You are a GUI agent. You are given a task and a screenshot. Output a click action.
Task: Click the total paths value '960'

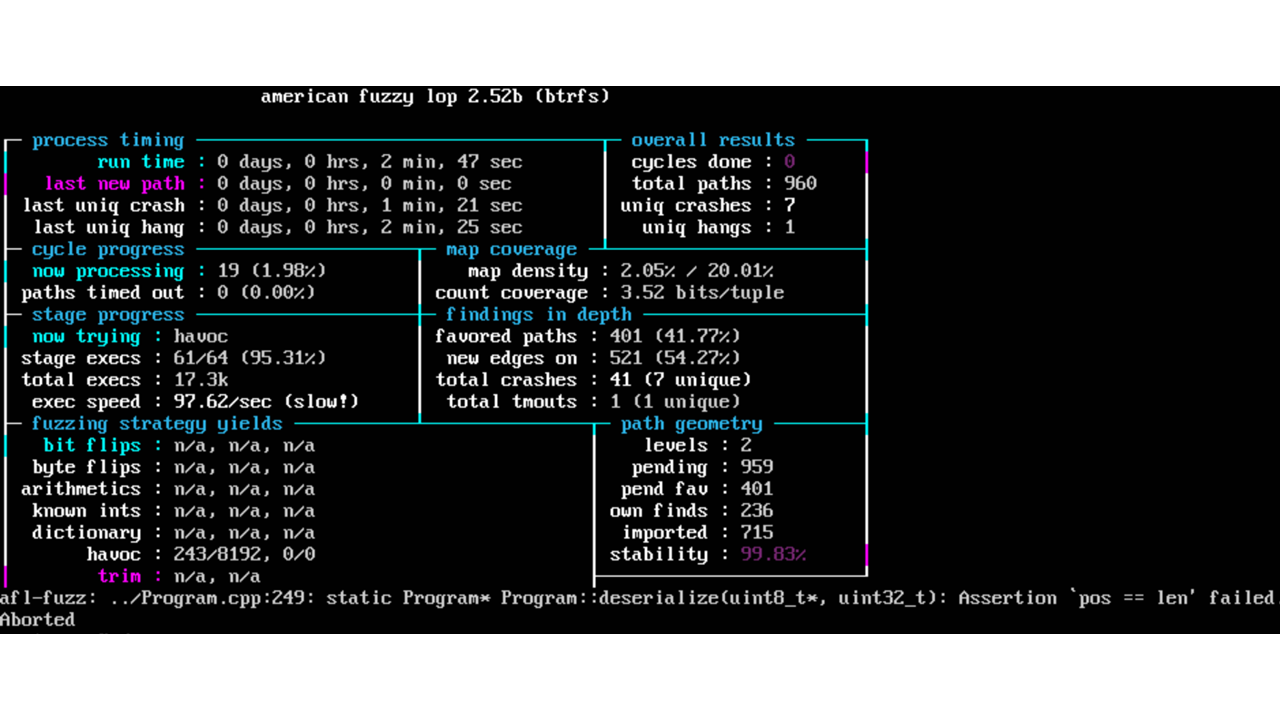801,184
